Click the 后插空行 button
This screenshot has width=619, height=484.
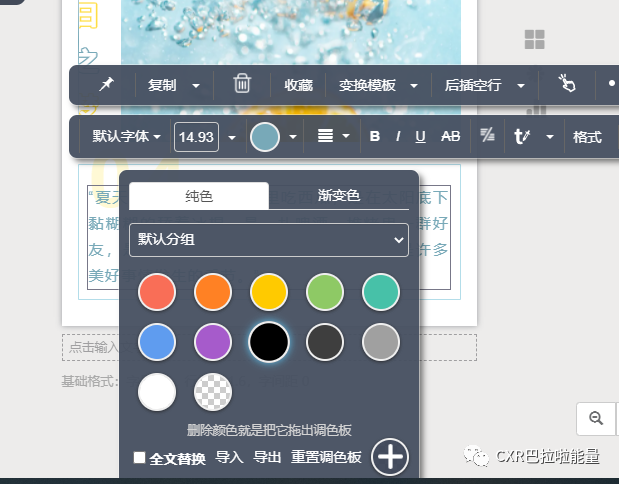473,85
